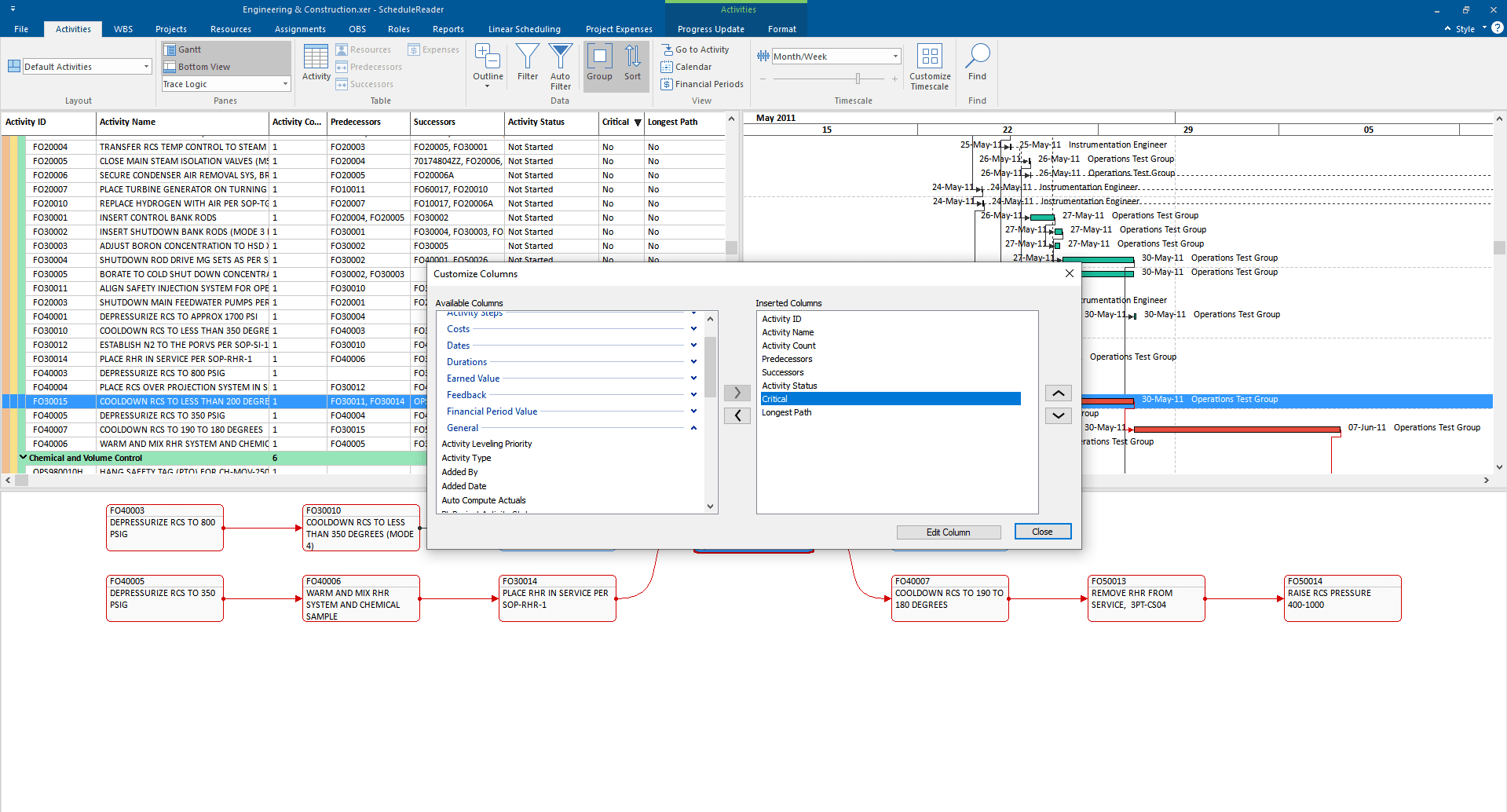
Task: Switch to the WBS tab
Action: [x=123, y=29]
